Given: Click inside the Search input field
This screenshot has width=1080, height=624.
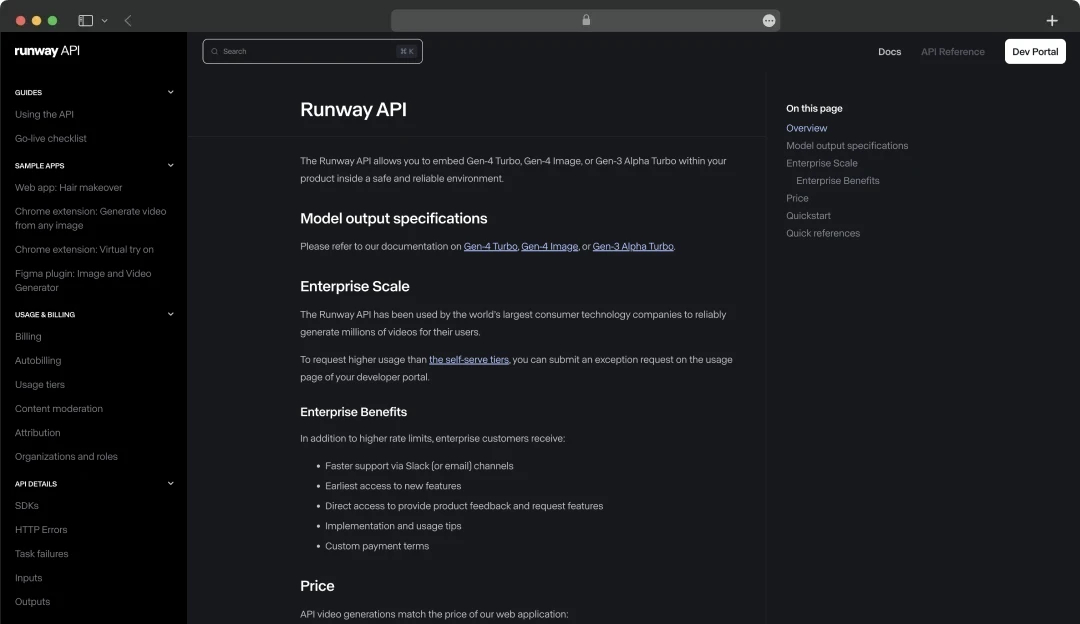Looking at the screenshot, I should pos(300,51).
